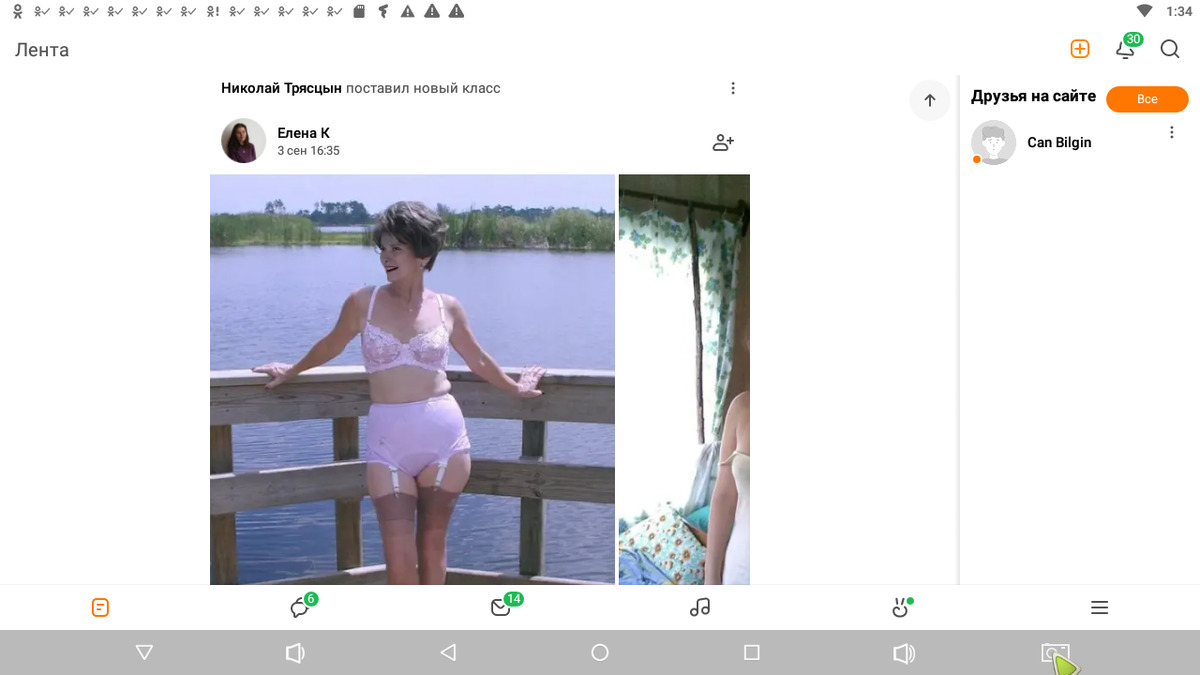The width and height of the screenshot is (1200, 675).
Task: Open discussions tab with 6 badge
Action: pos(300,608)
